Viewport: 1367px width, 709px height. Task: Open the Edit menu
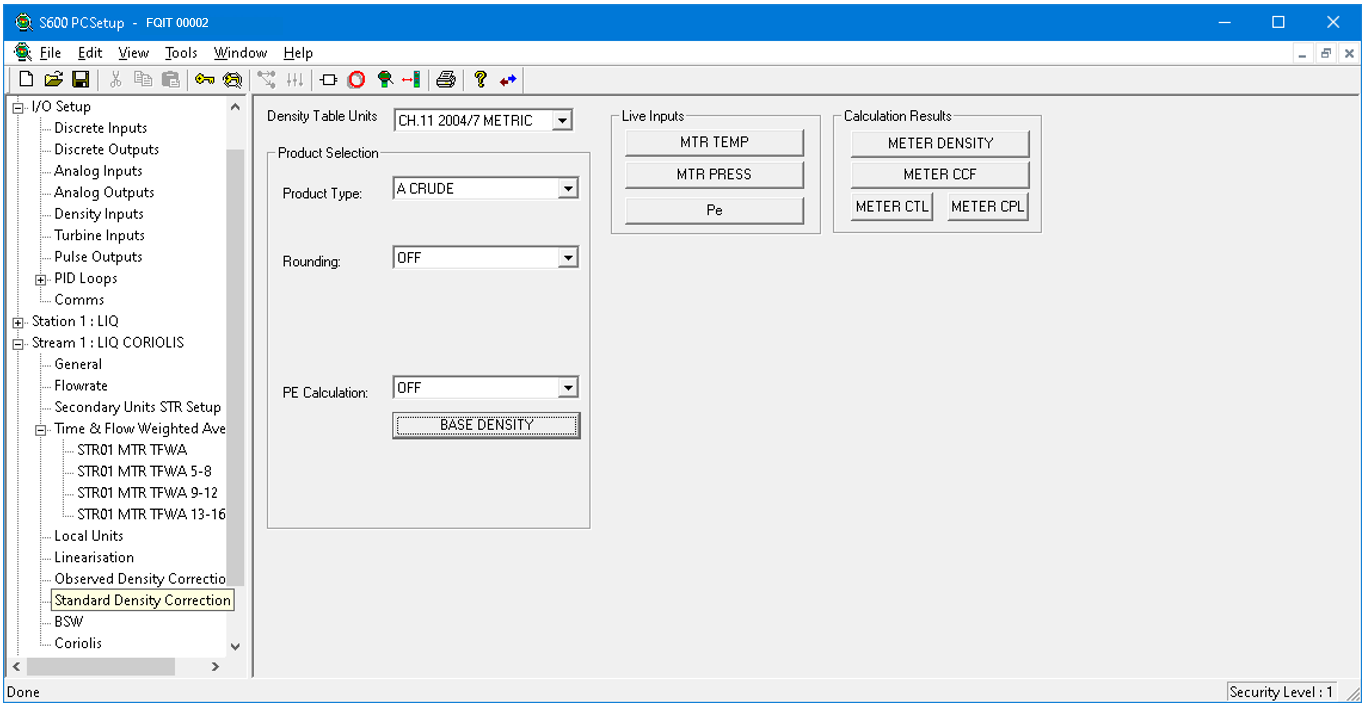pos(90,53)
